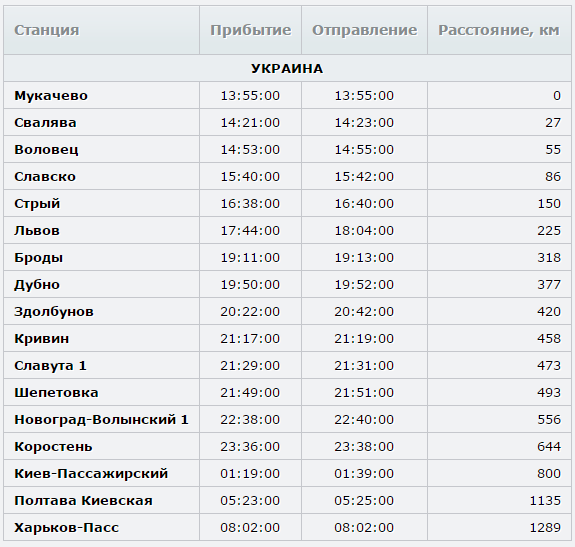Select the Харьков-Пасс station row

click(x=287, y=528)
